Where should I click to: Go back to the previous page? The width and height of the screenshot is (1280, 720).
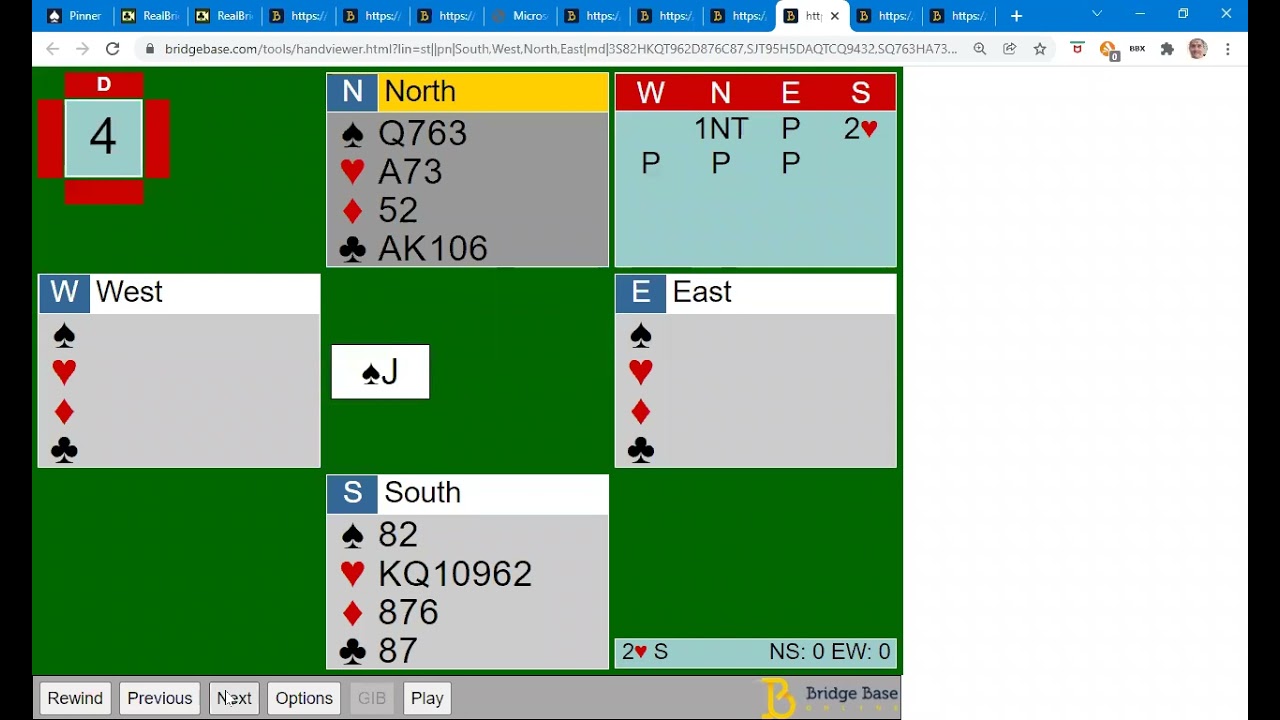pyautogui.click(x=52, y=49)
